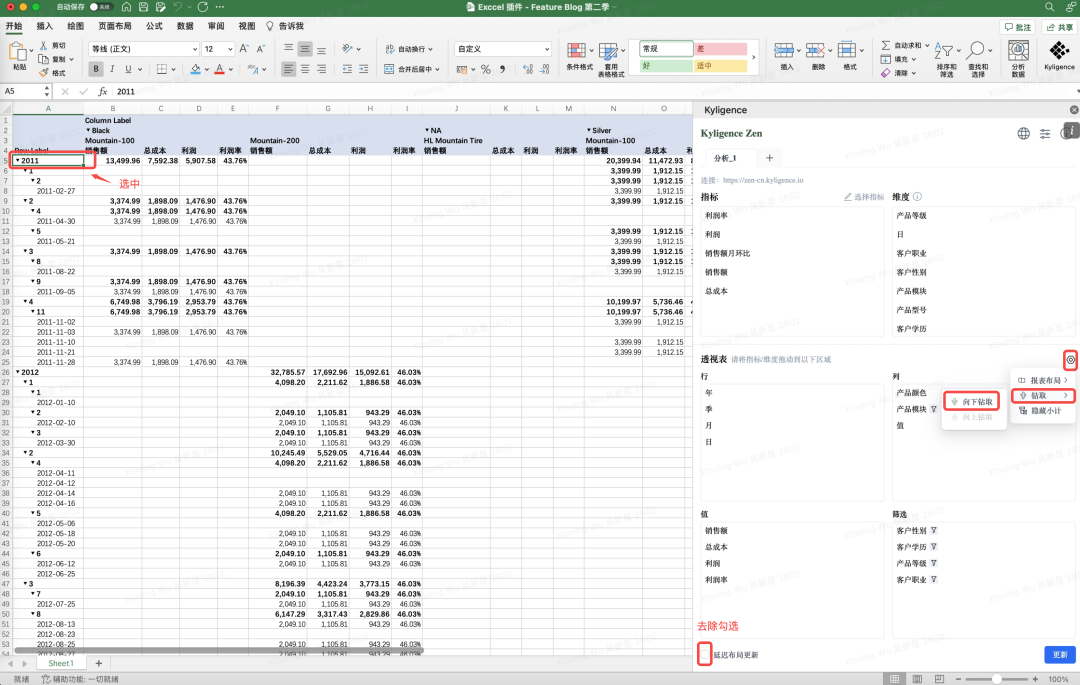
Task: Click the Save disk icon
Action: tap(143, 7)
